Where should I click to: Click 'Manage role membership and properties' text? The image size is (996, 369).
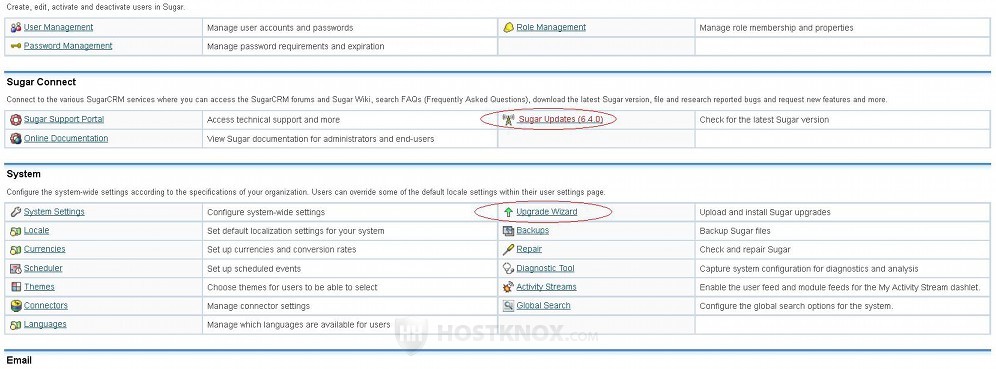point(776,28)
